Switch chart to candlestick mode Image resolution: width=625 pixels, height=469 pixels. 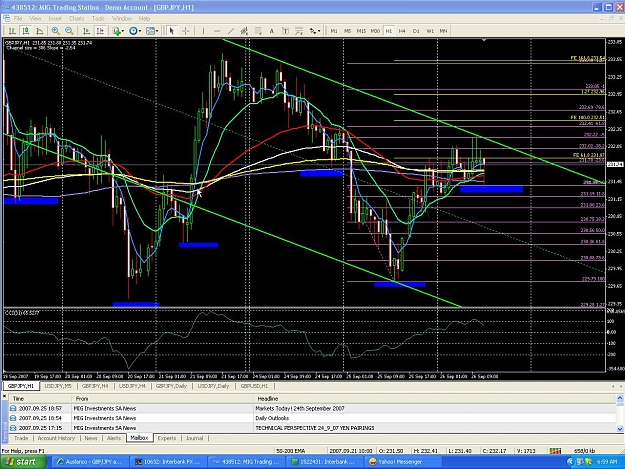click(26, 31)
